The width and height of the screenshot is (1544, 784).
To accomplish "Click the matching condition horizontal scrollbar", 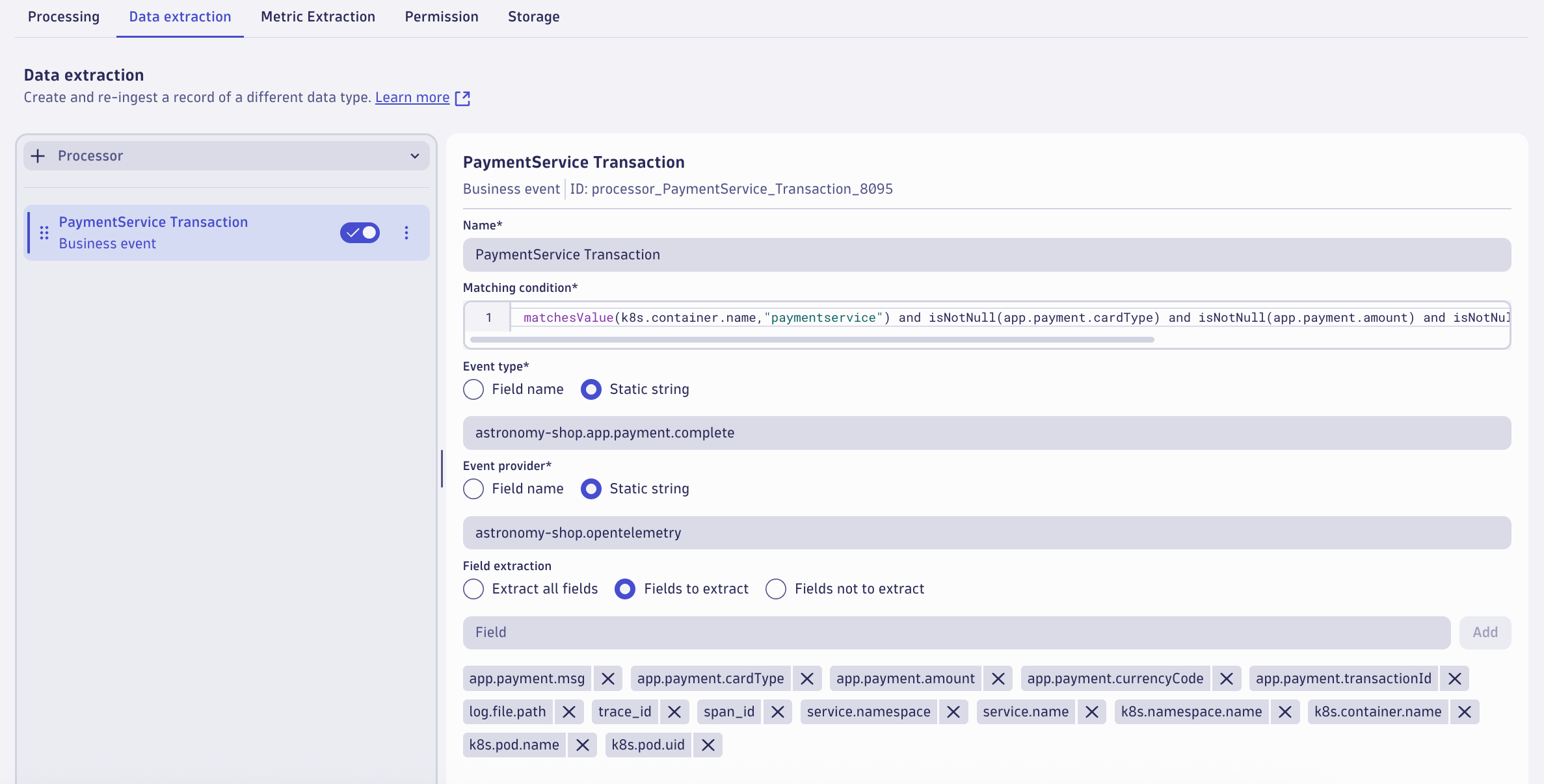I will tap(812, 339).
